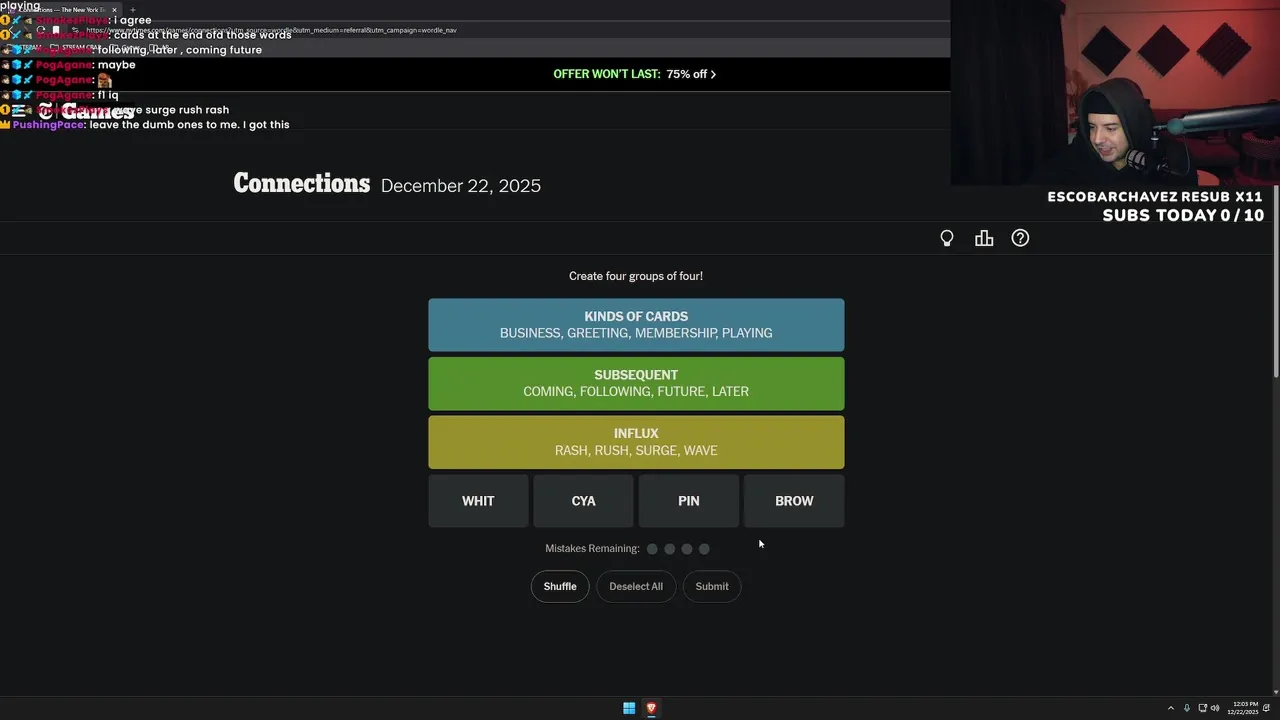Click the 'SUBS TODAY 0 / 10' overlay text

(1183, 215)
